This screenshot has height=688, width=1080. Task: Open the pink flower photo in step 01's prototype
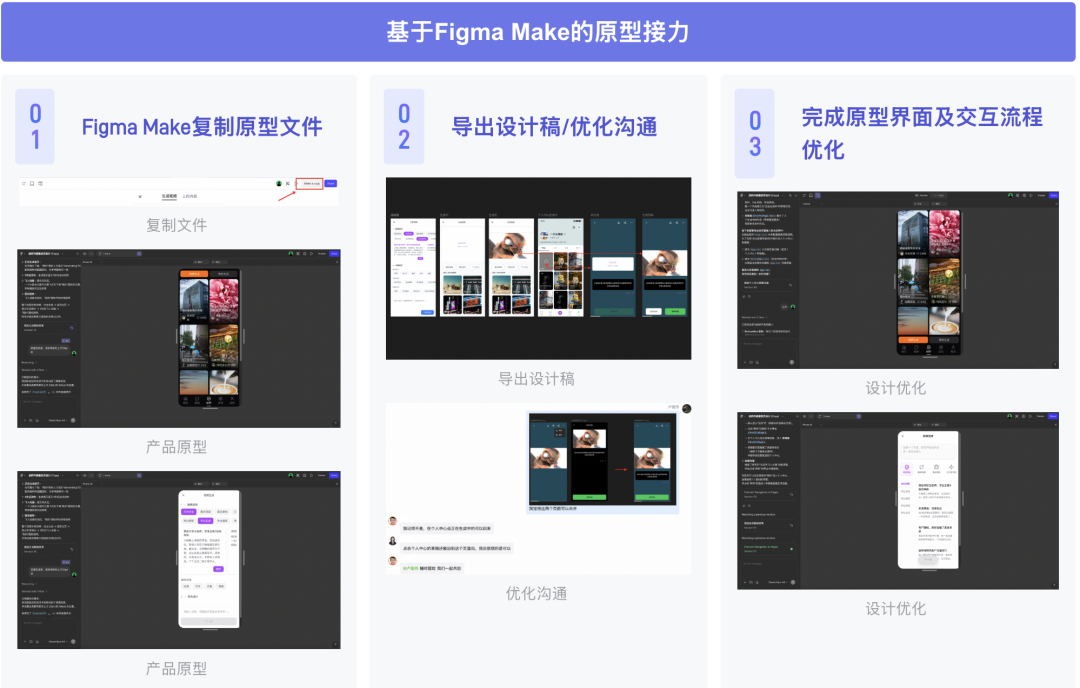[x=224, y=301]
